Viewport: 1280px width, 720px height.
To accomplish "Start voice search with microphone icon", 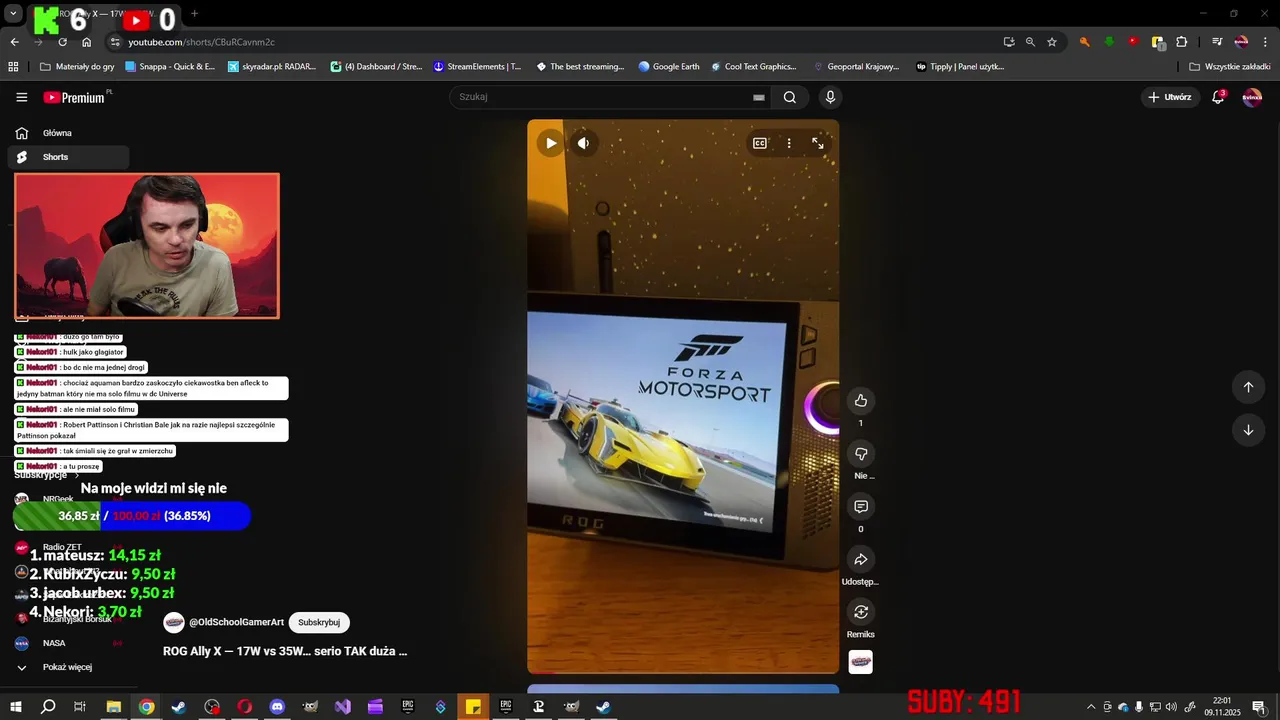I will 830,97.
